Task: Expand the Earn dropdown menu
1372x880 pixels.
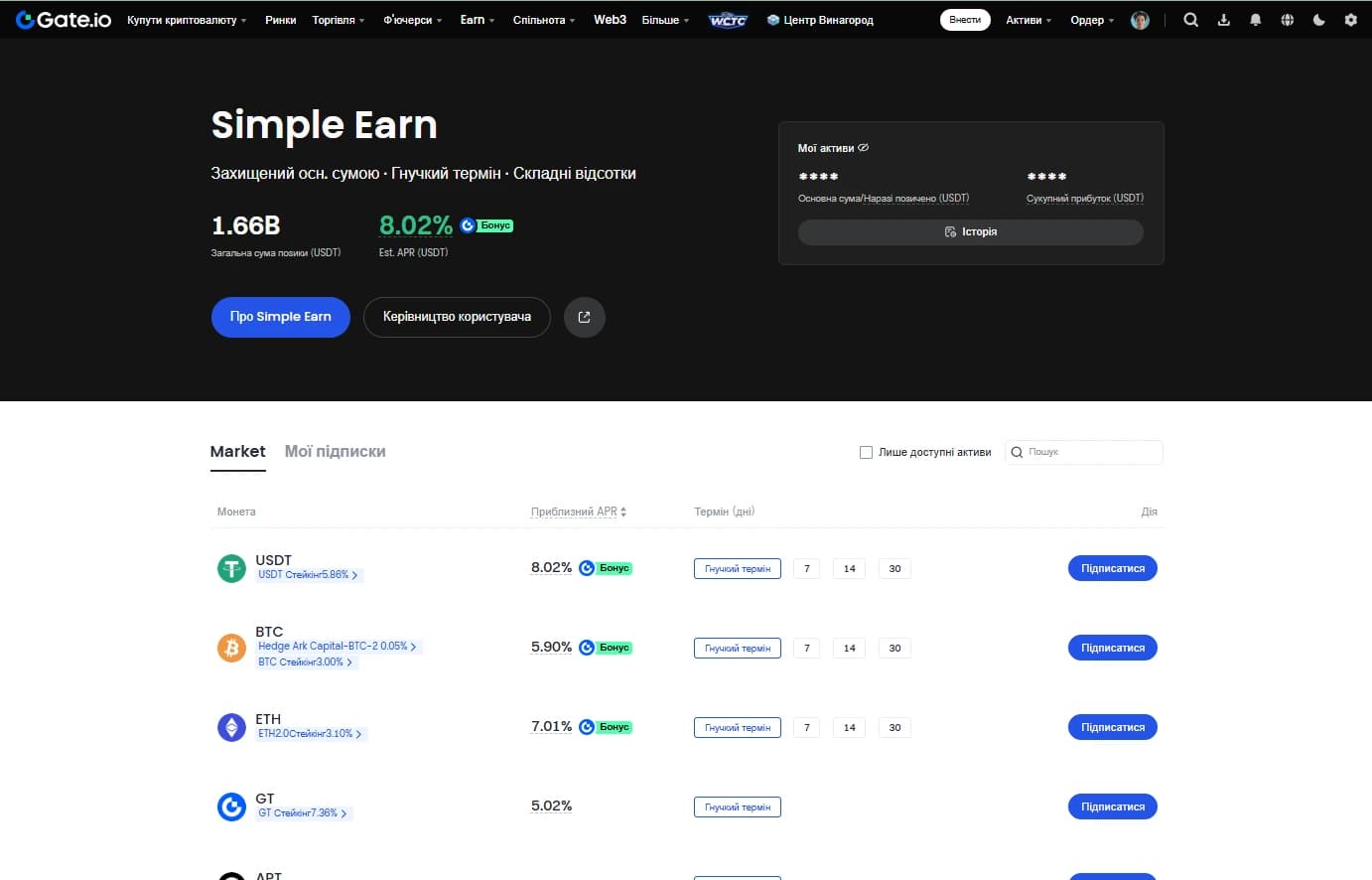Action: [478, 20]
